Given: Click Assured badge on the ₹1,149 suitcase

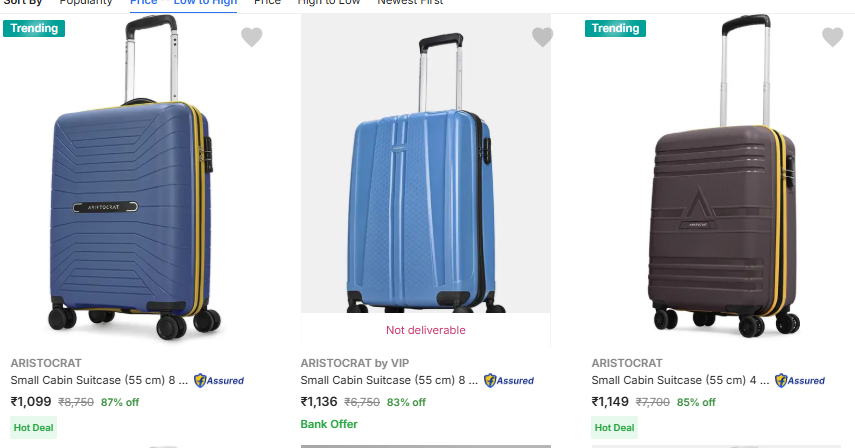Looking at the screenshot, I should (x=800, y=380).
